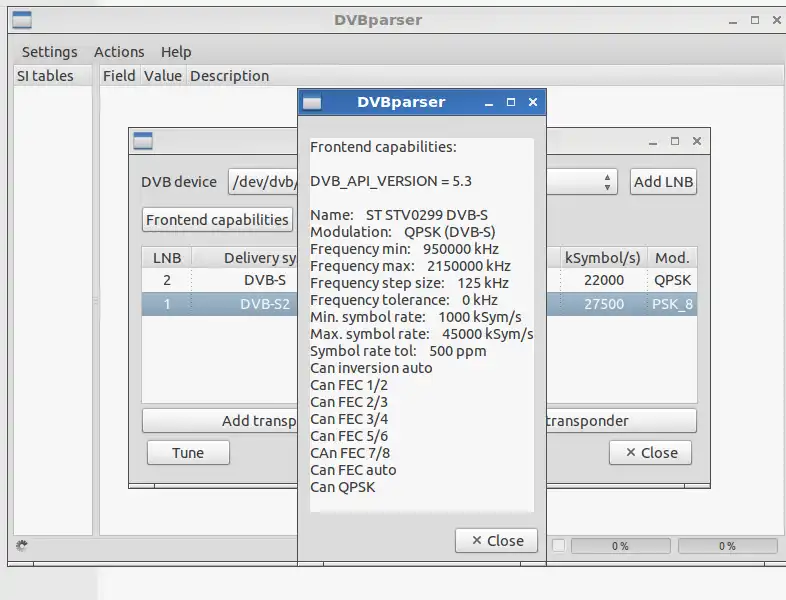Maximize the Frontend capabilities dialog
Screen dimensions: 786x600
click(511, 102)
